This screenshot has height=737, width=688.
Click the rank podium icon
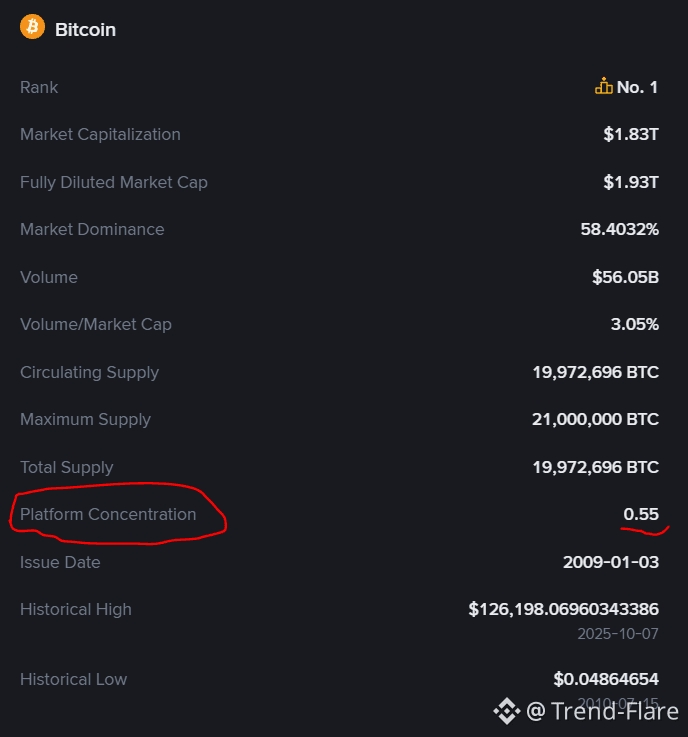[x=603, y=87]
